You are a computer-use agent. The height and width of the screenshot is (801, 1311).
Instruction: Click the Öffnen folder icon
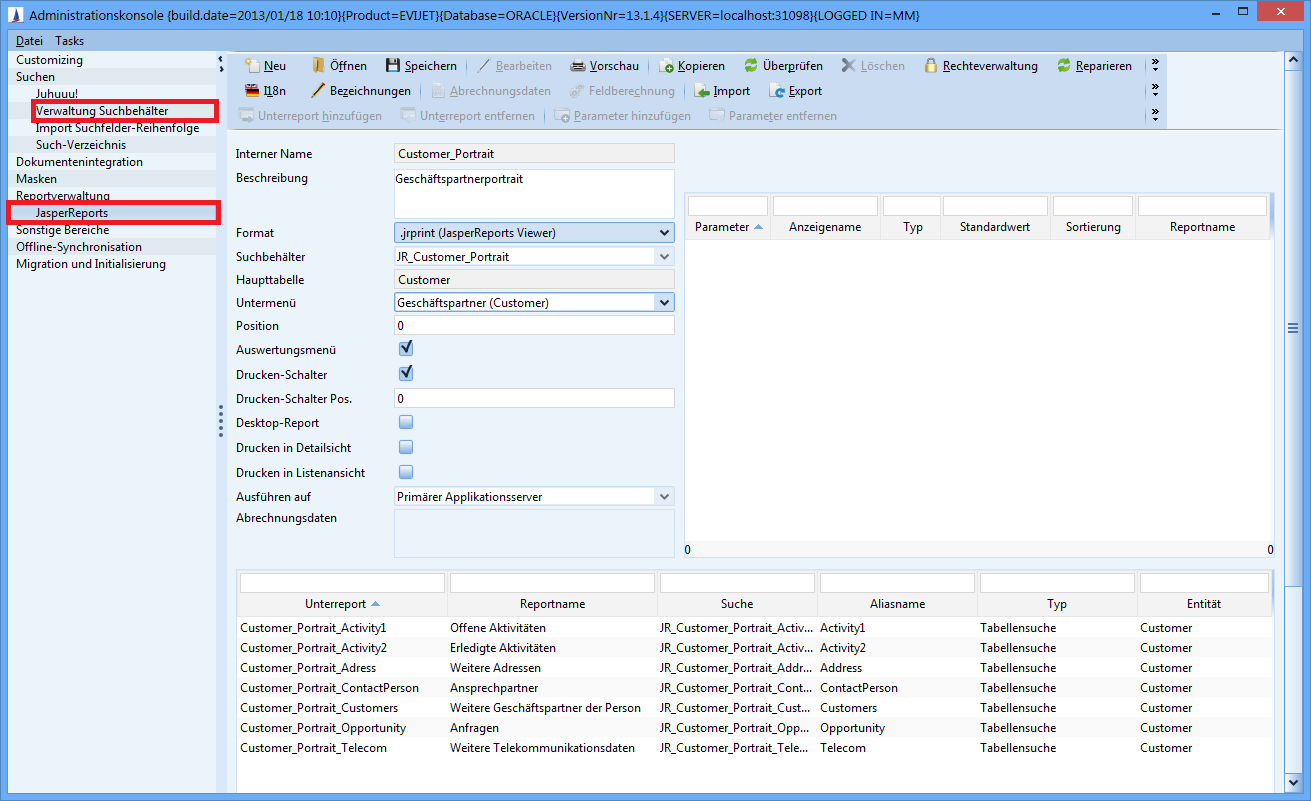318,66
